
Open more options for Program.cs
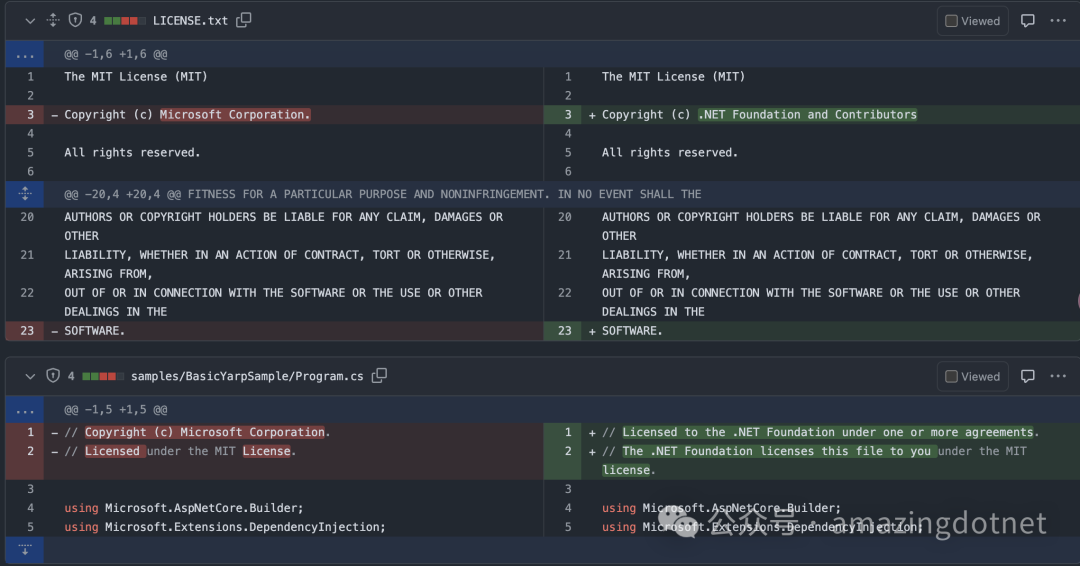[1058, 376]
